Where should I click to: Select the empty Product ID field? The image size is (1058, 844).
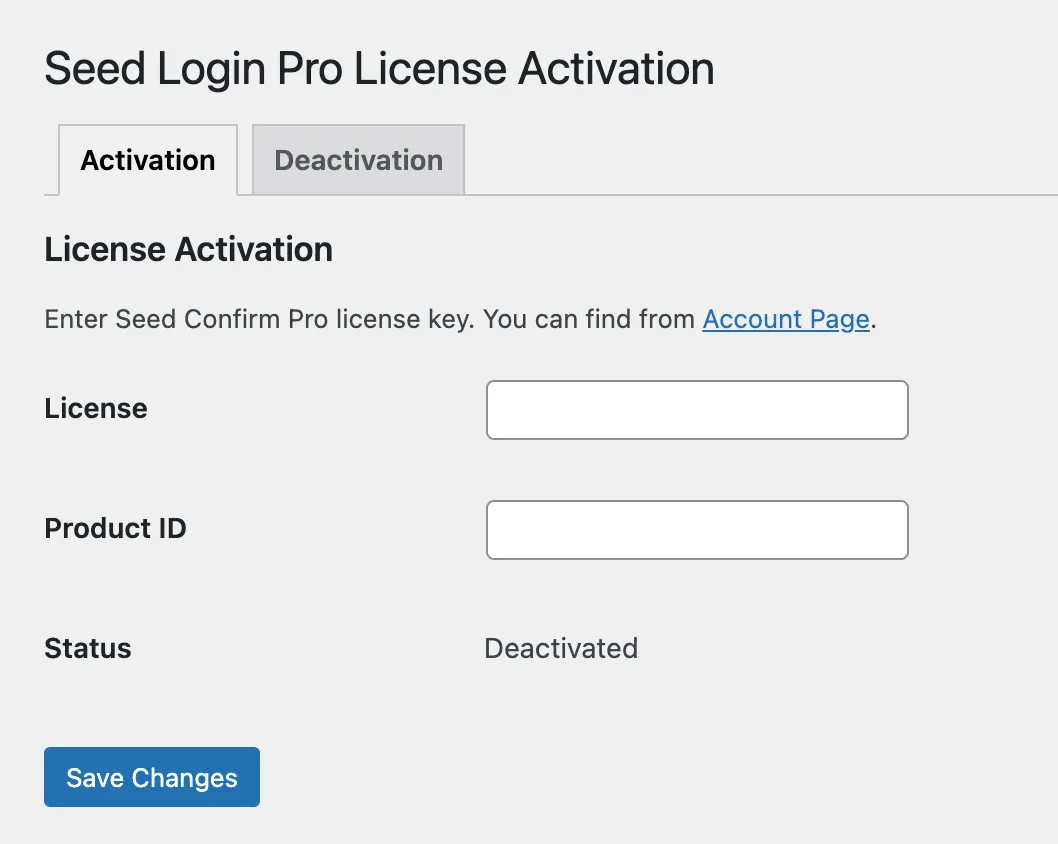[x=697, y=530]
